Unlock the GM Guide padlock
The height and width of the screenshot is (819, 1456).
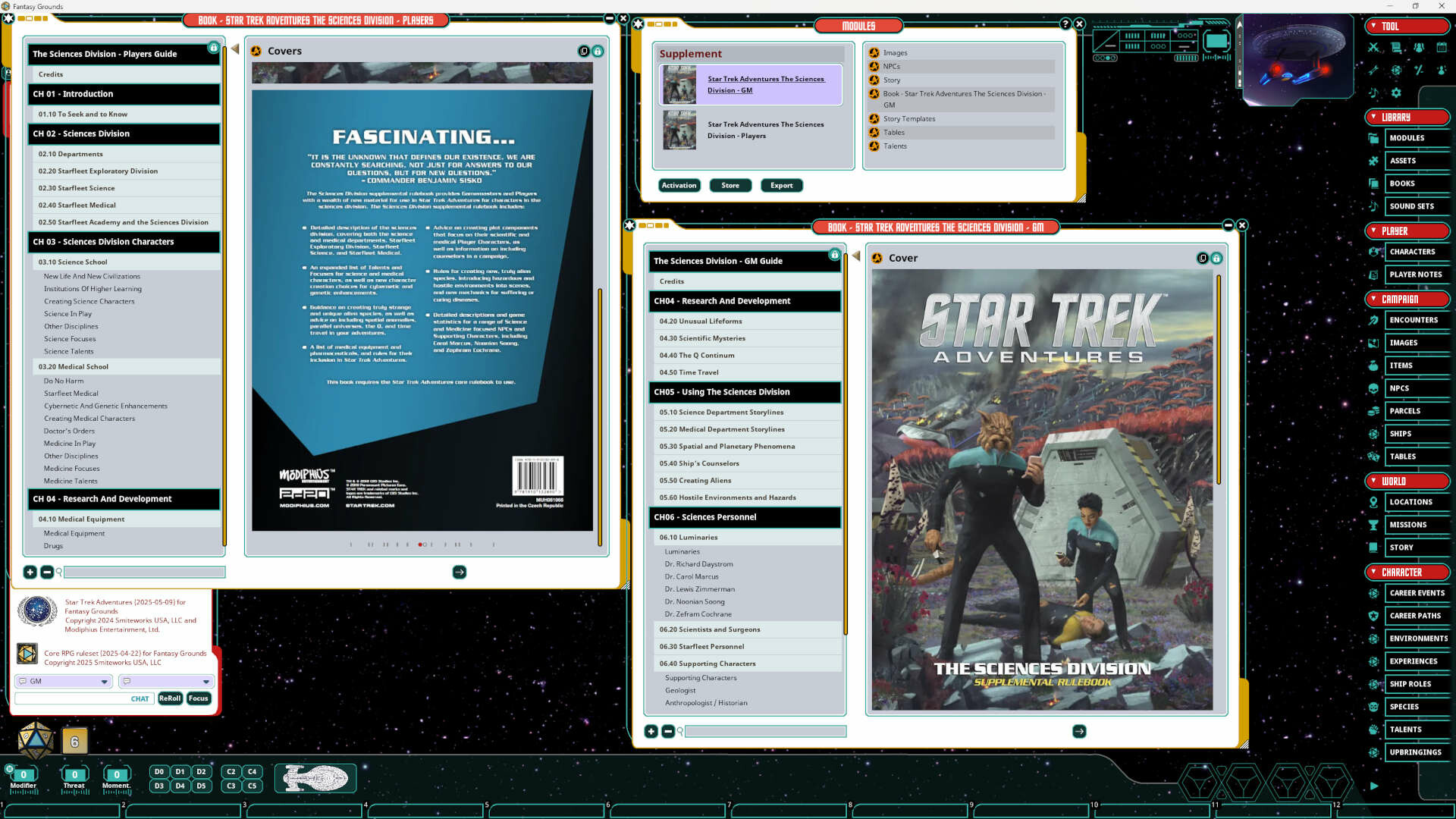point(835,254)
